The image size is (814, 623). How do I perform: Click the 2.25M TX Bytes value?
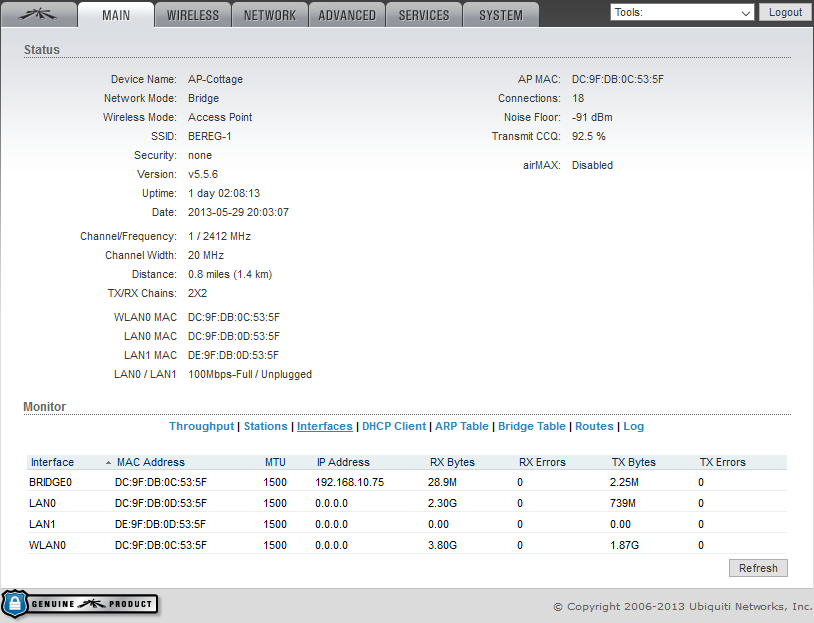coord(624,482)
